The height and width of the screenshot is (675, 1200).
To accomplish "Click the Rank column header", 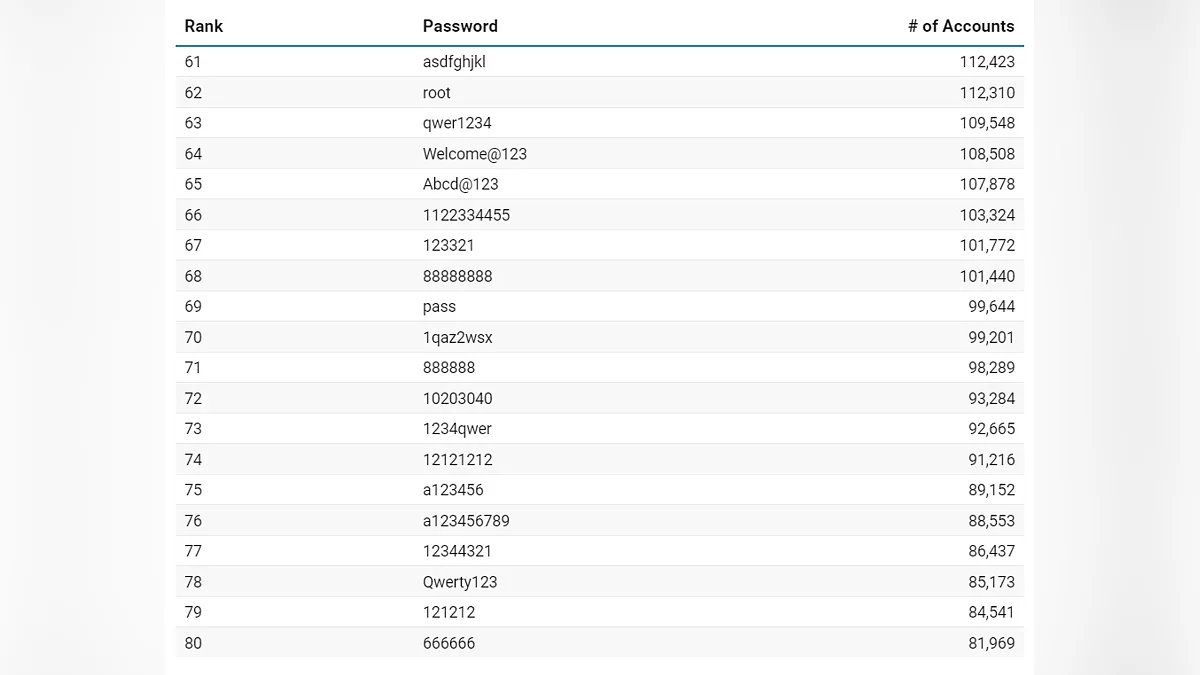I will tap(204, 26).
